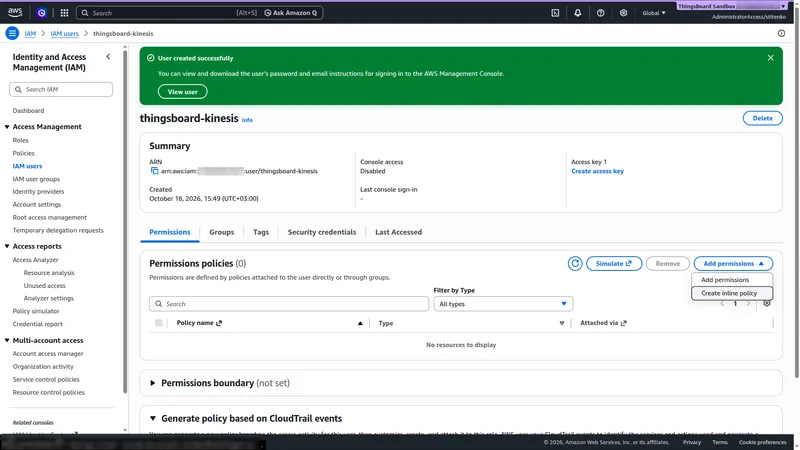Open Roles in sidebar
This screenshot has width=800, height=450.
pos(20,140)
